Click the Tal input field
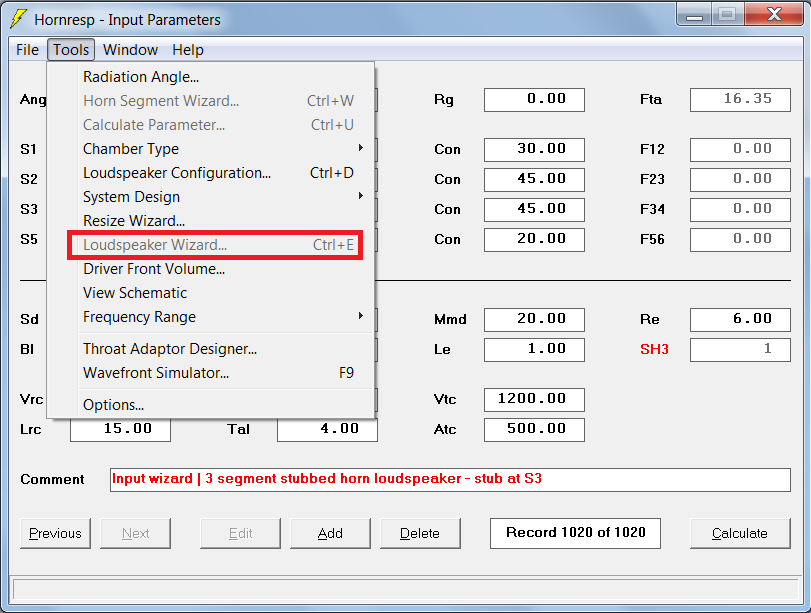This screenshot has height=613, width=811. 327,429
